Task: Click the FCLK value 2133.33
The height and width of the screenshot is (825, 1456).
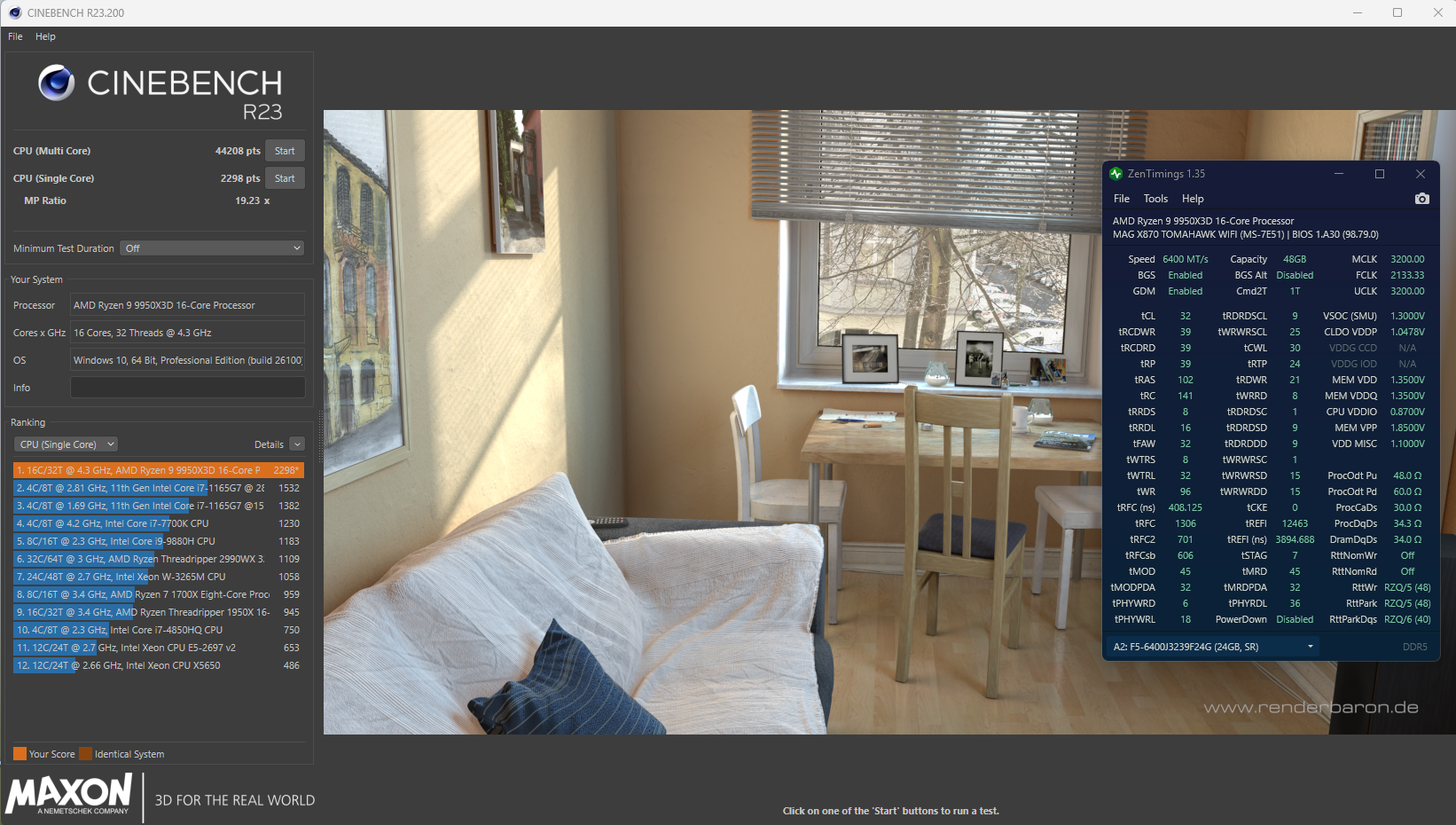Action: (1407, 275)
